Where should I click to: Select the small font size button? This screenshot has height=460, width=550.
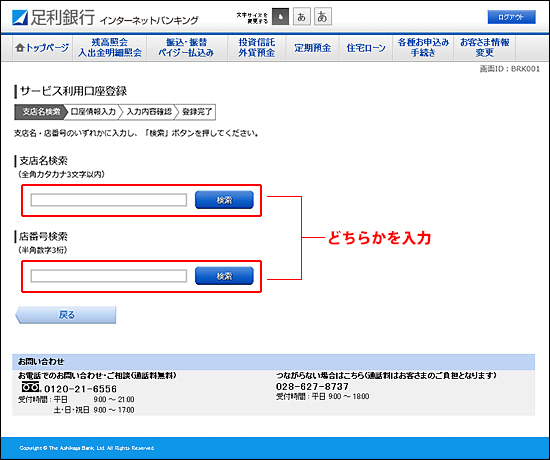pyautogui.click(x=281, y=17)
